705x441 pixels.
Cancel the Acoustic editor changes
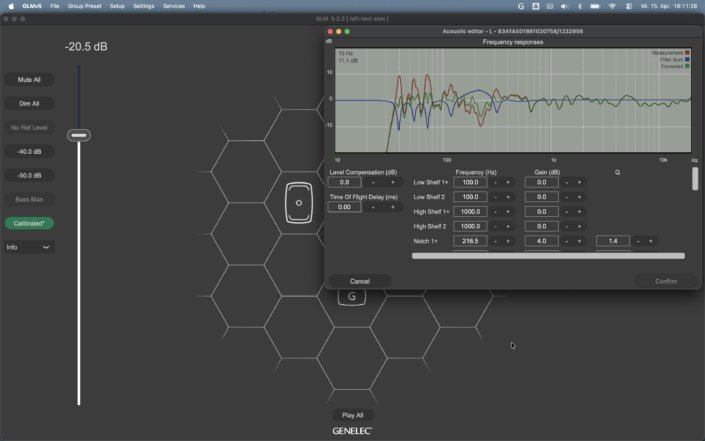click(360, 281)
